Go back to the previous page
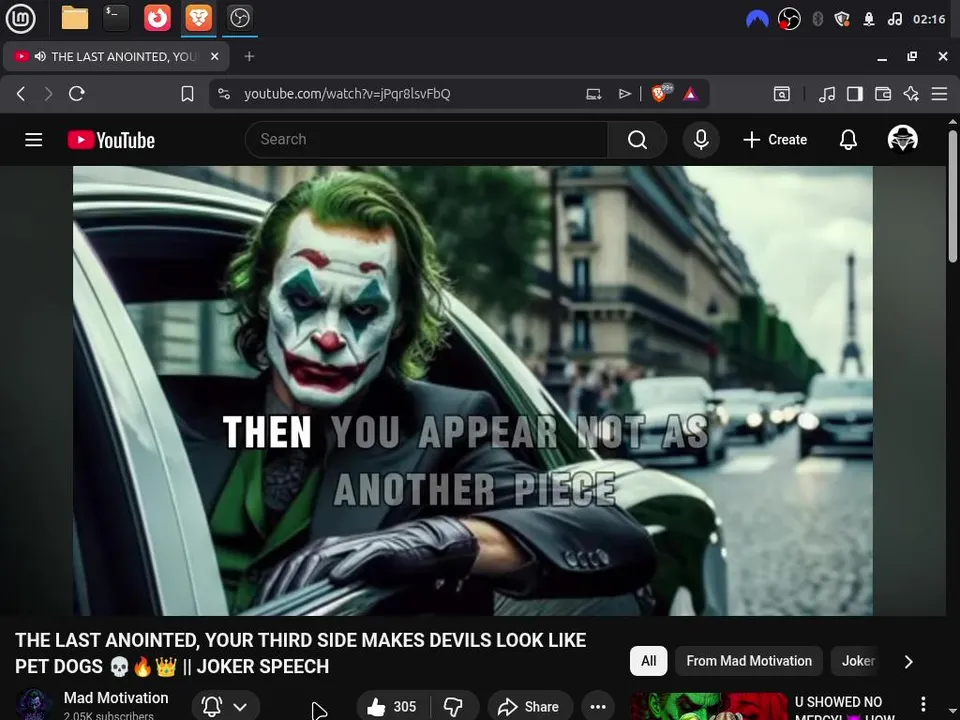The height and width of the screenshot is (720, 960). (21, 94)
